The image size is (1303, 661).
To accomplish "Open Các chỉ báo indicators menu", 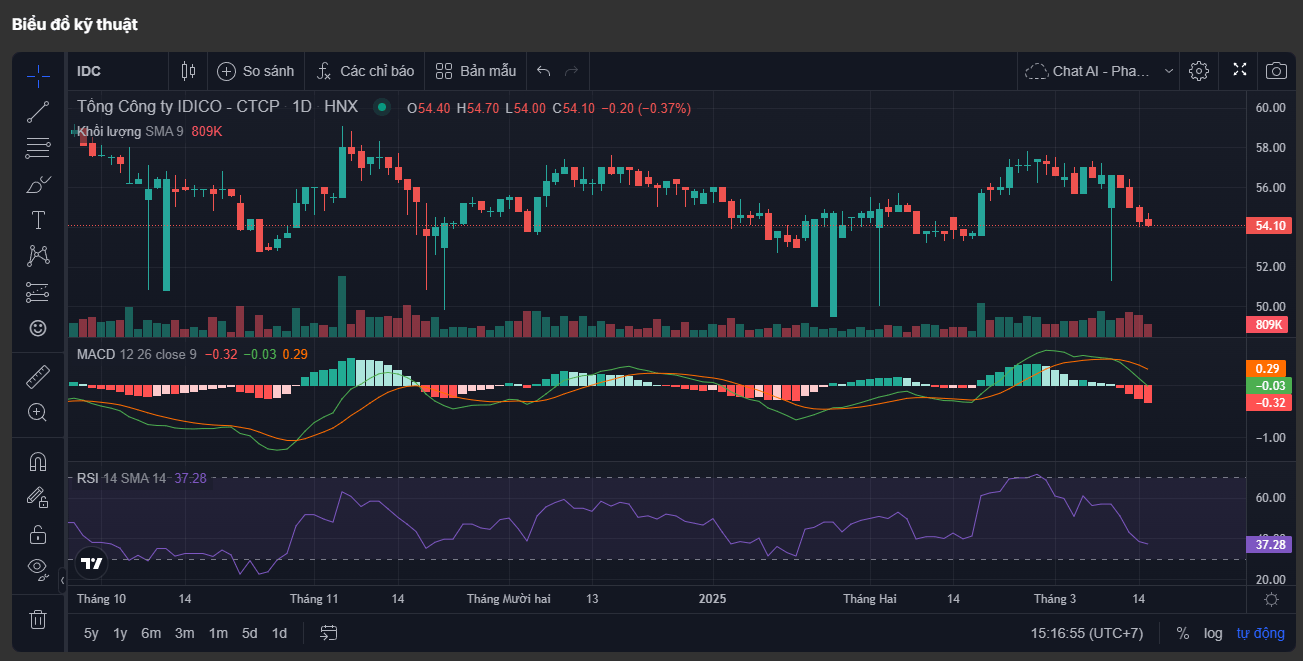I will [365, 71].
